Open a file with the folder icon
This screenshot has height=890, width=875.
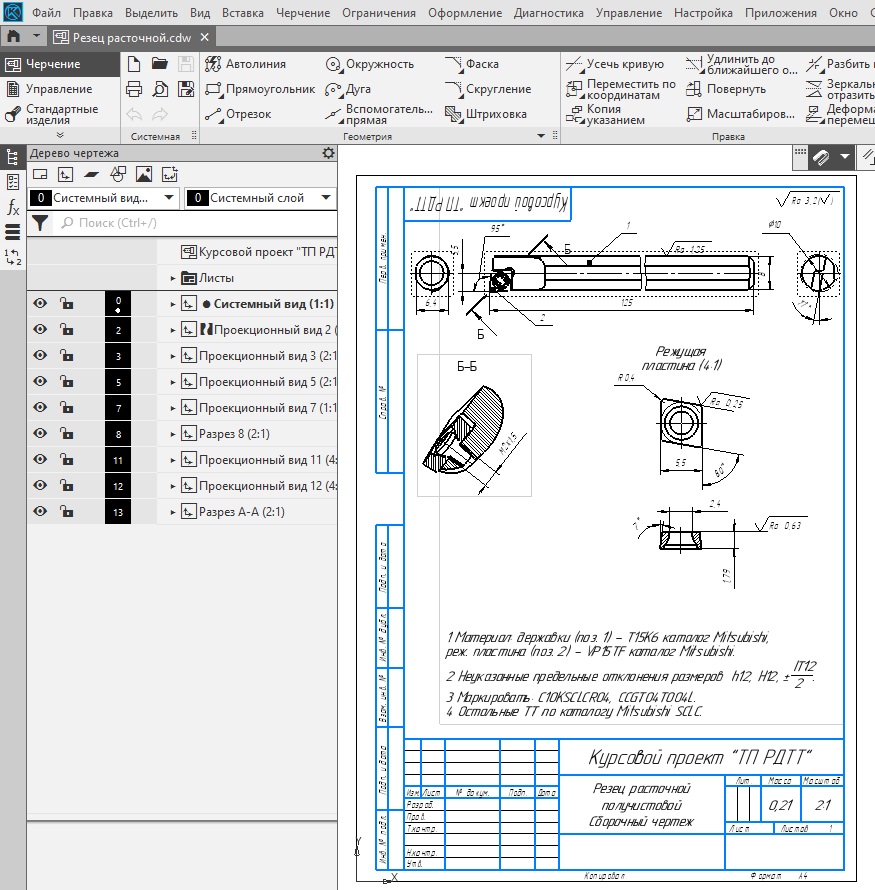(x=159, y=64)
